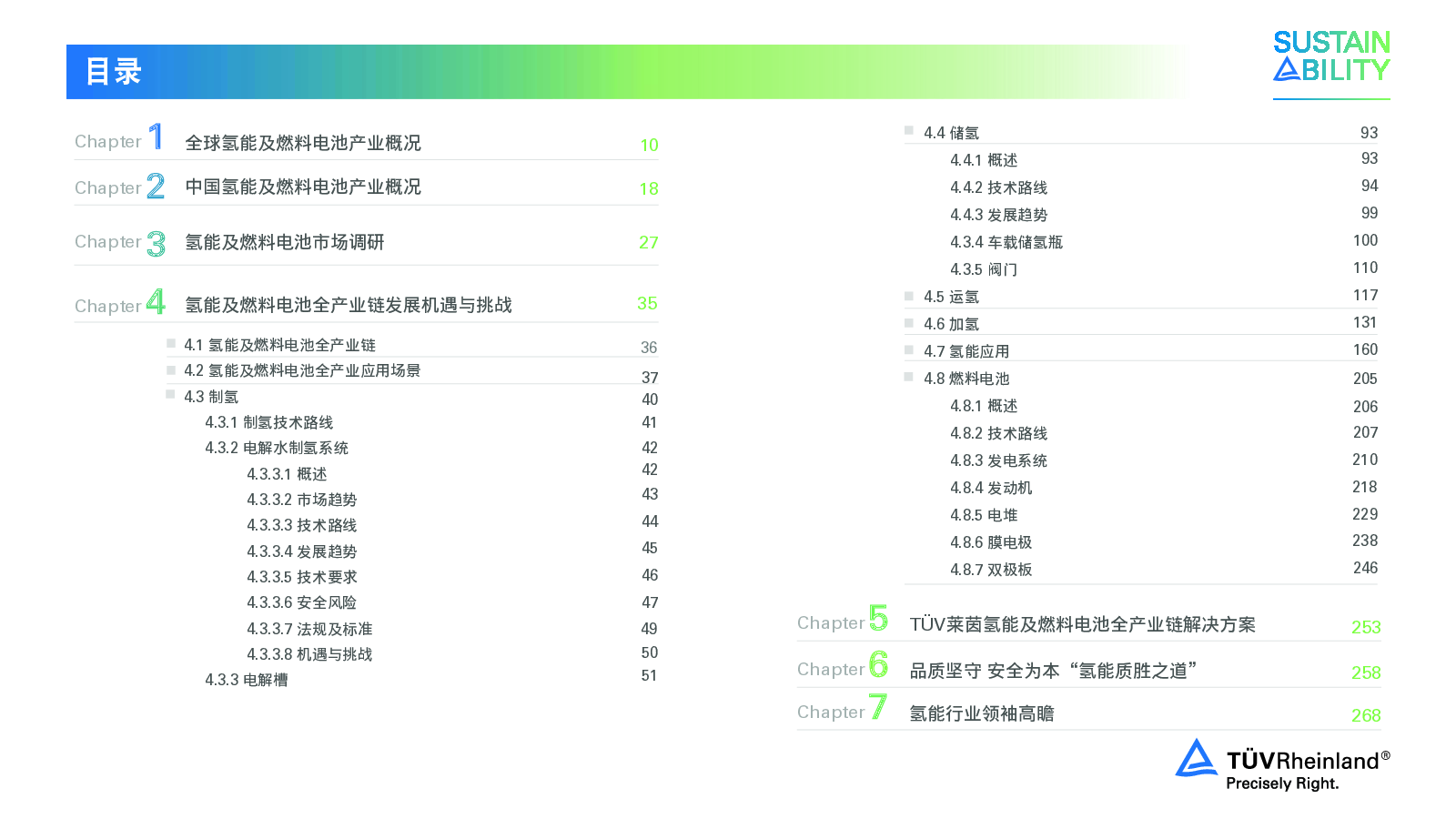Click page number 131 beside 加氢
Image resolution: width=1456 pixels, height=819 pixels.
click(x=1365, y=322)
